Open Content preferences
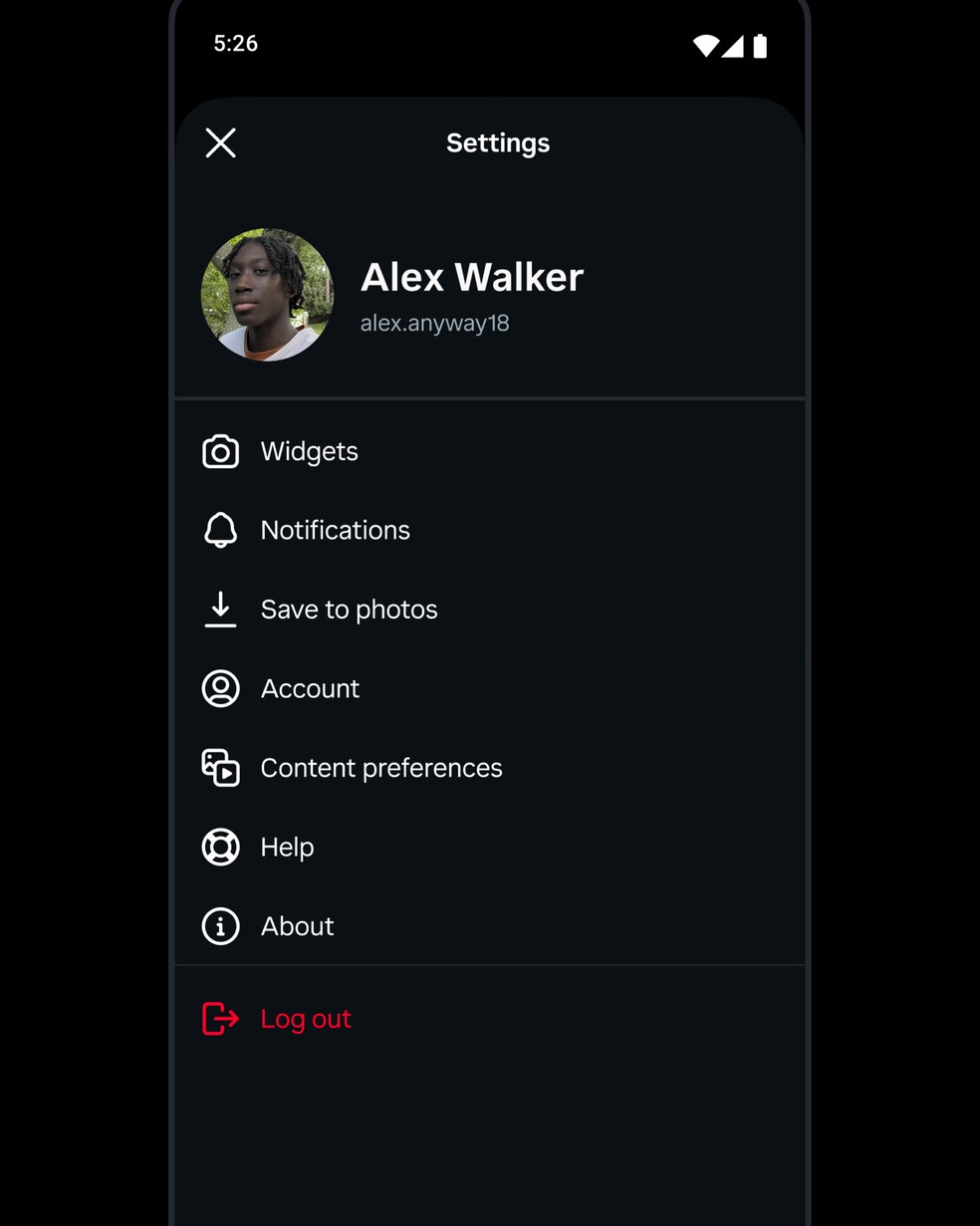The image size is (980, 1226). click(381, 768)
